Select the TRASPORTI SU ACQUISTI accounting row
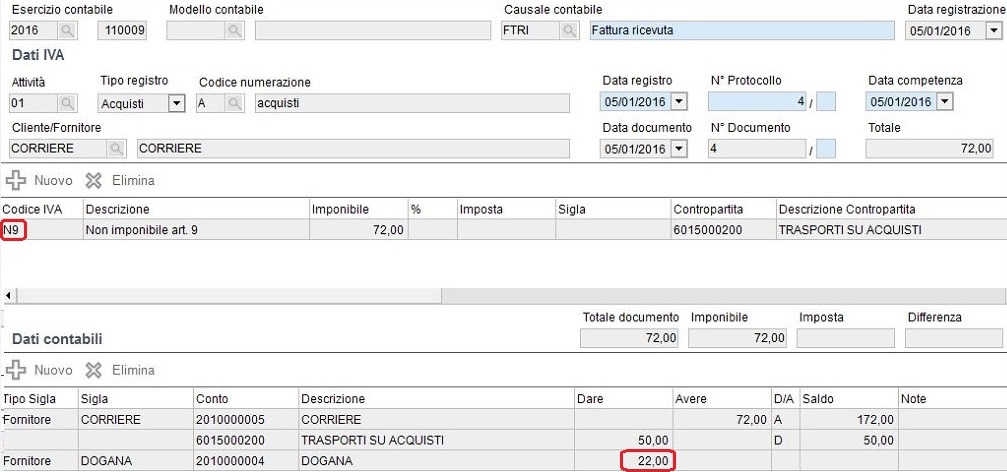 [504, 441]
